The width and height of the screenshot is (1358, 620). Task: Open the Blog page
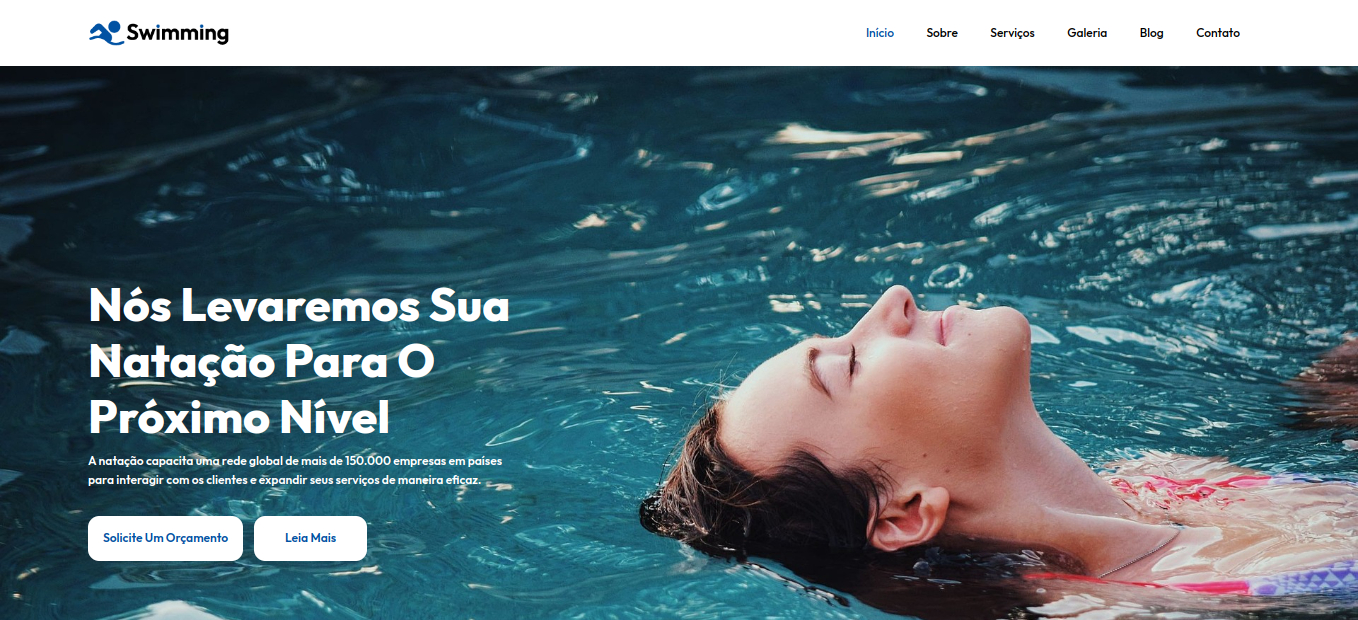(1151, 33)
